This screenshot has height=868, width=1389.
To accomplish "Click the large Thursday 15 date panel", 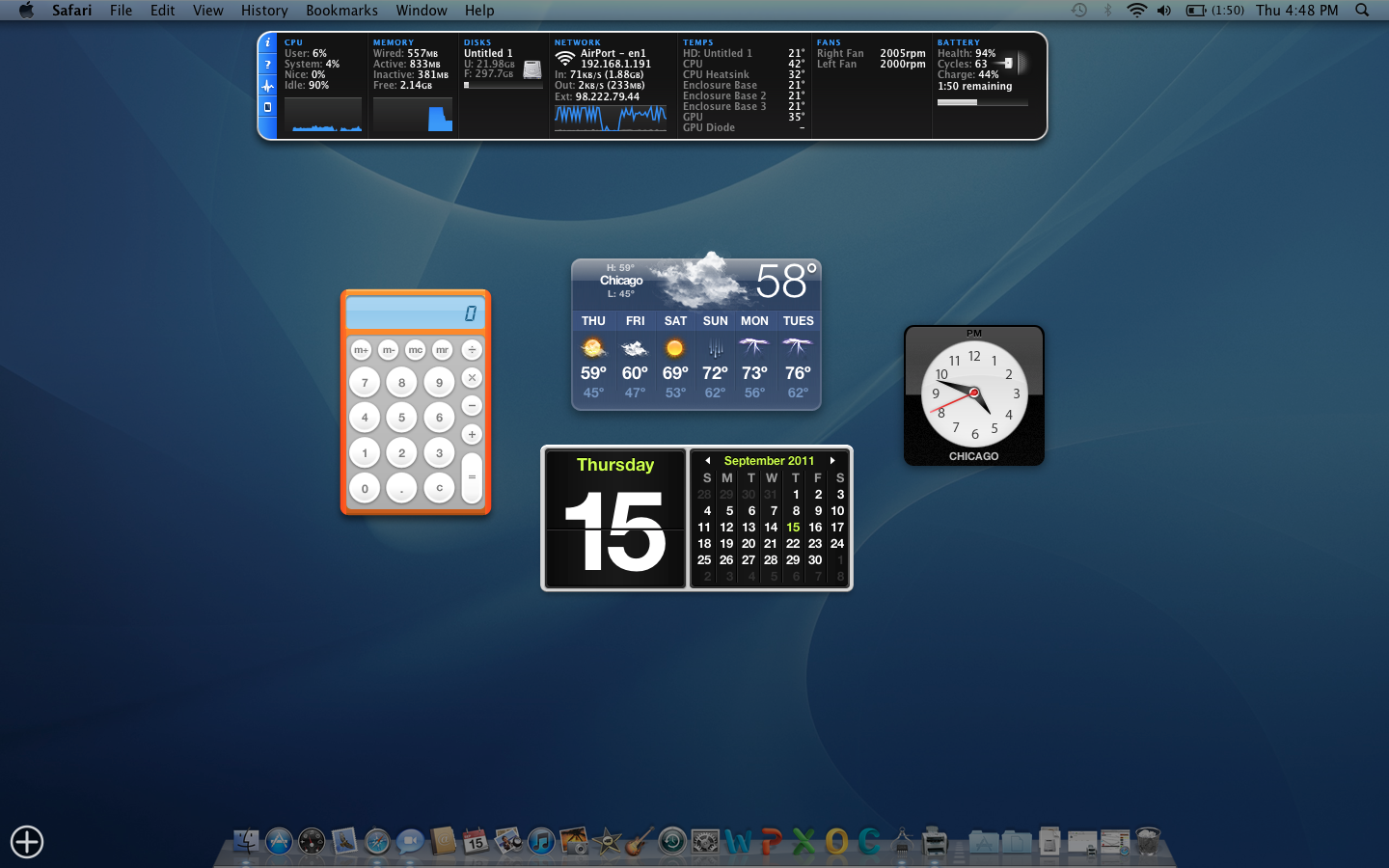I will point(615,519).
